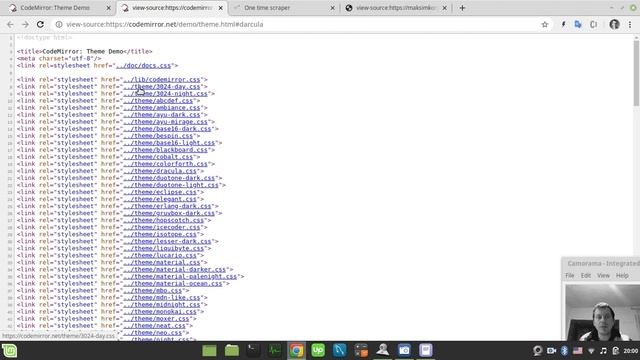Open the site information icon in address bar

(59, 24)
